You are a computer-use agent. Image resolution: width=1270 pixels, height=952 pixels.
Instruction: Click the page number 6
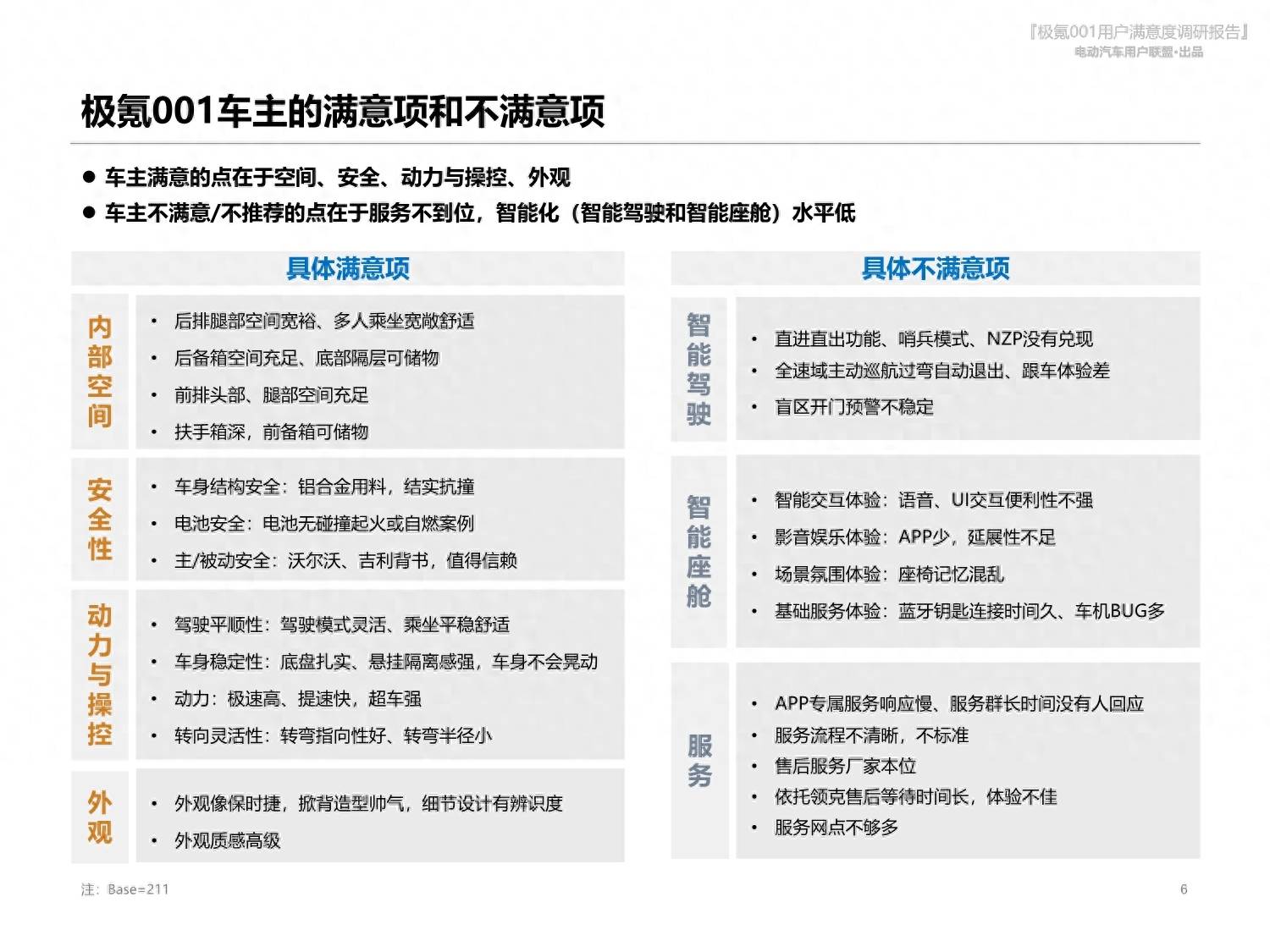pyautogui.click(x=1184, y=889)
